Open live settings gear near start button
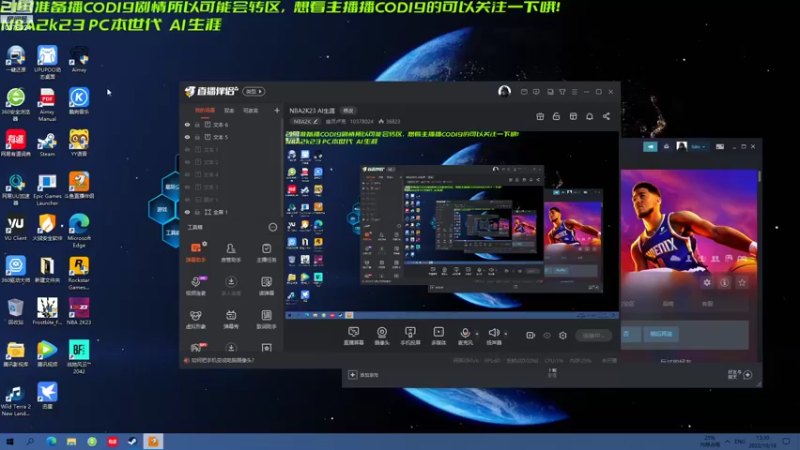This screenshot has width=800, height=450. coord(563,335)
